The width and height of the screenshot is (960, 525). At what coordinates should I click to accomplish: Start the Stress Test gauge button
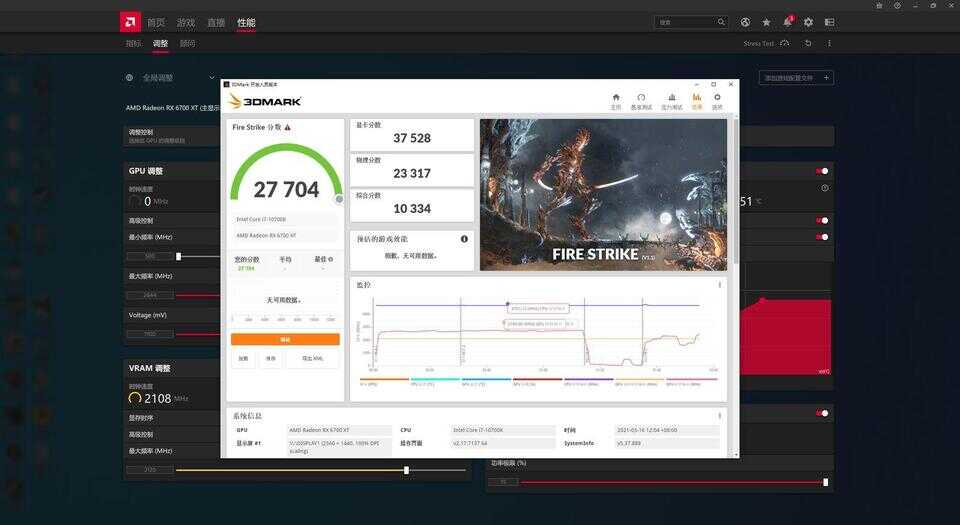(785, 43)
